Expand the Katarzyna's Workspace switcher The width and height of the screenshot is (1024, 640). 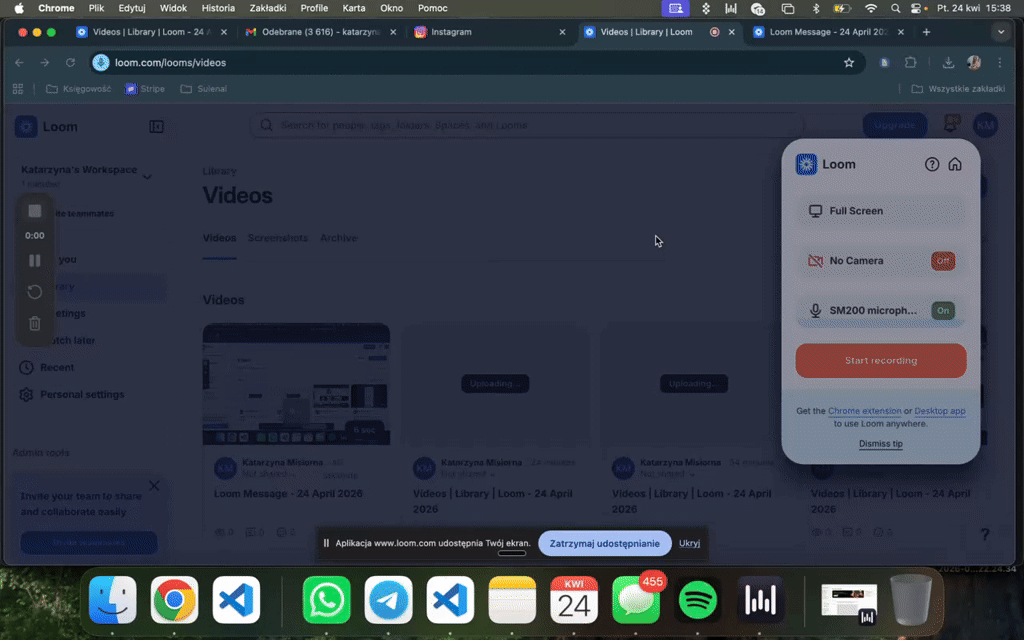tap(86, 176)
